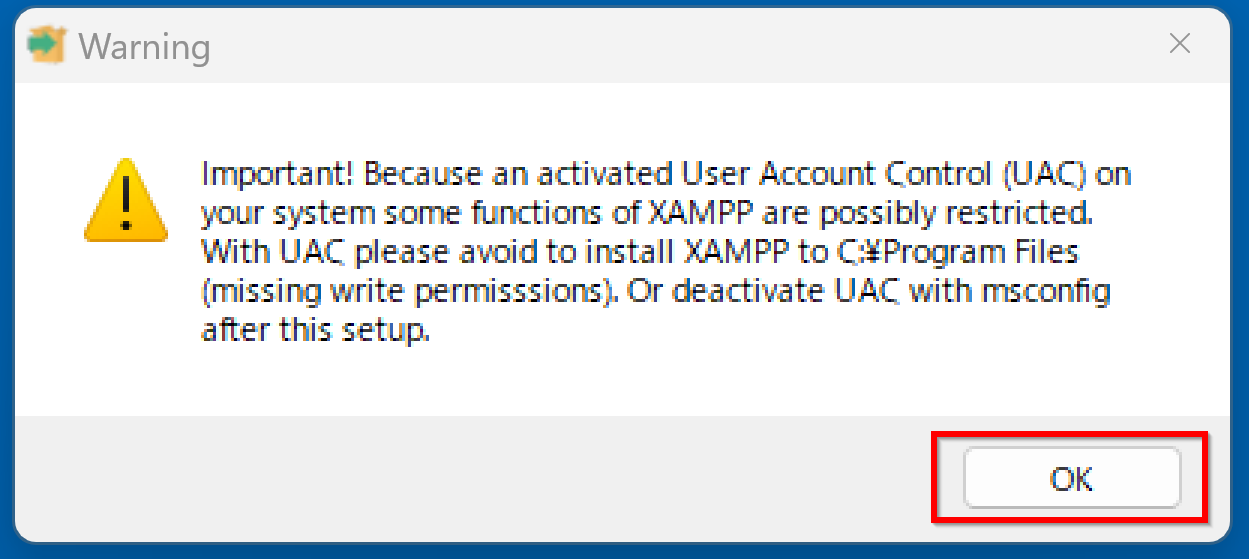Click the yellow warning triangle icon
Image resolution: width=1249 pixels, height=559 pixels.
click(124, 201)
